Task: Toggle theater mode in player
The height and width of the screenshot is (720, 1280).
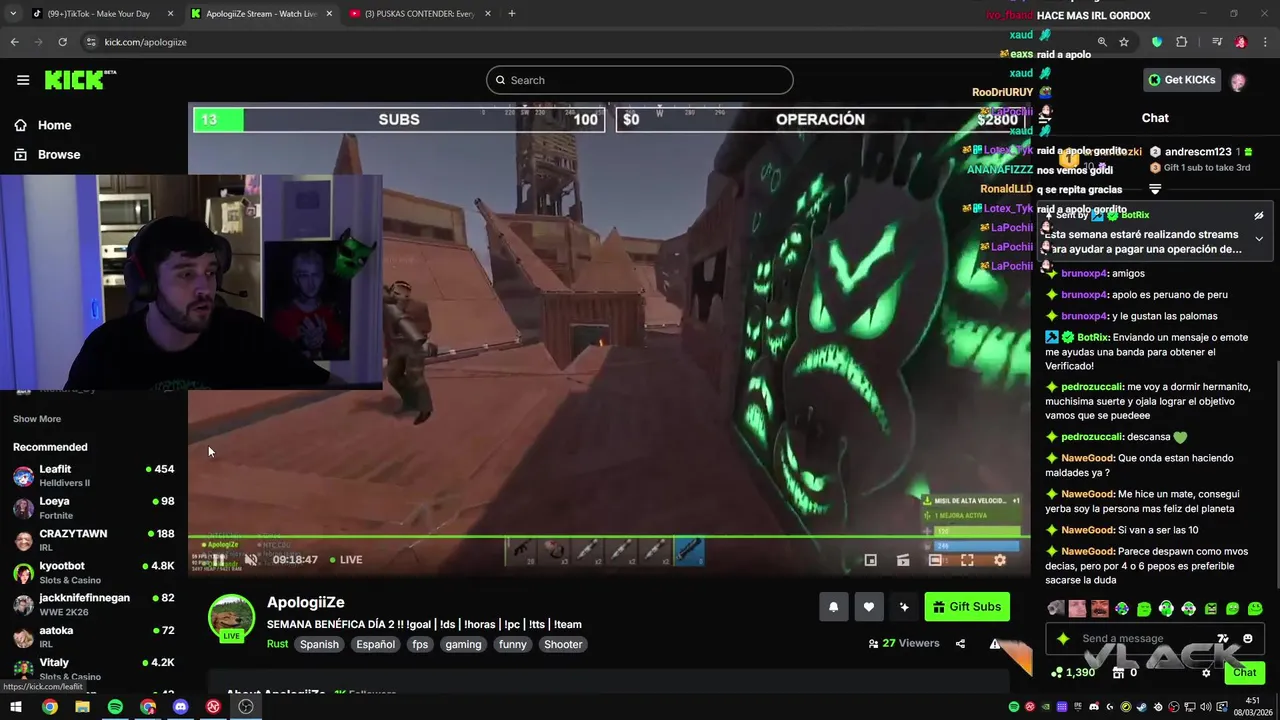Action: (x=935, y=560)
